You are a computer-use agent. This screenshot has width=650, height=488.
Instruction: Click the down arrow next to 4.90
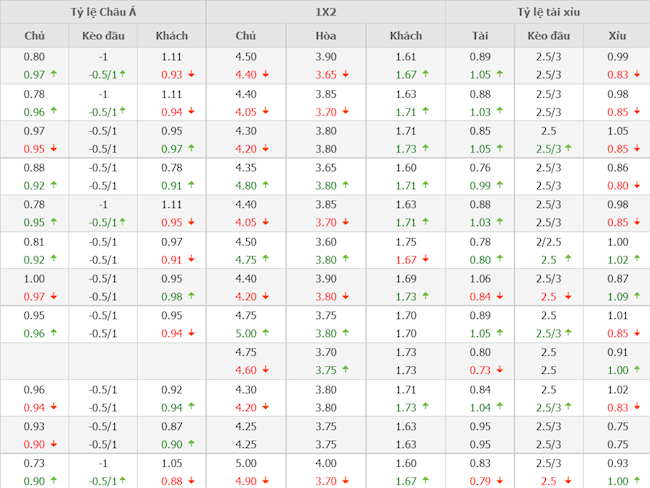[x=267, y=481]
